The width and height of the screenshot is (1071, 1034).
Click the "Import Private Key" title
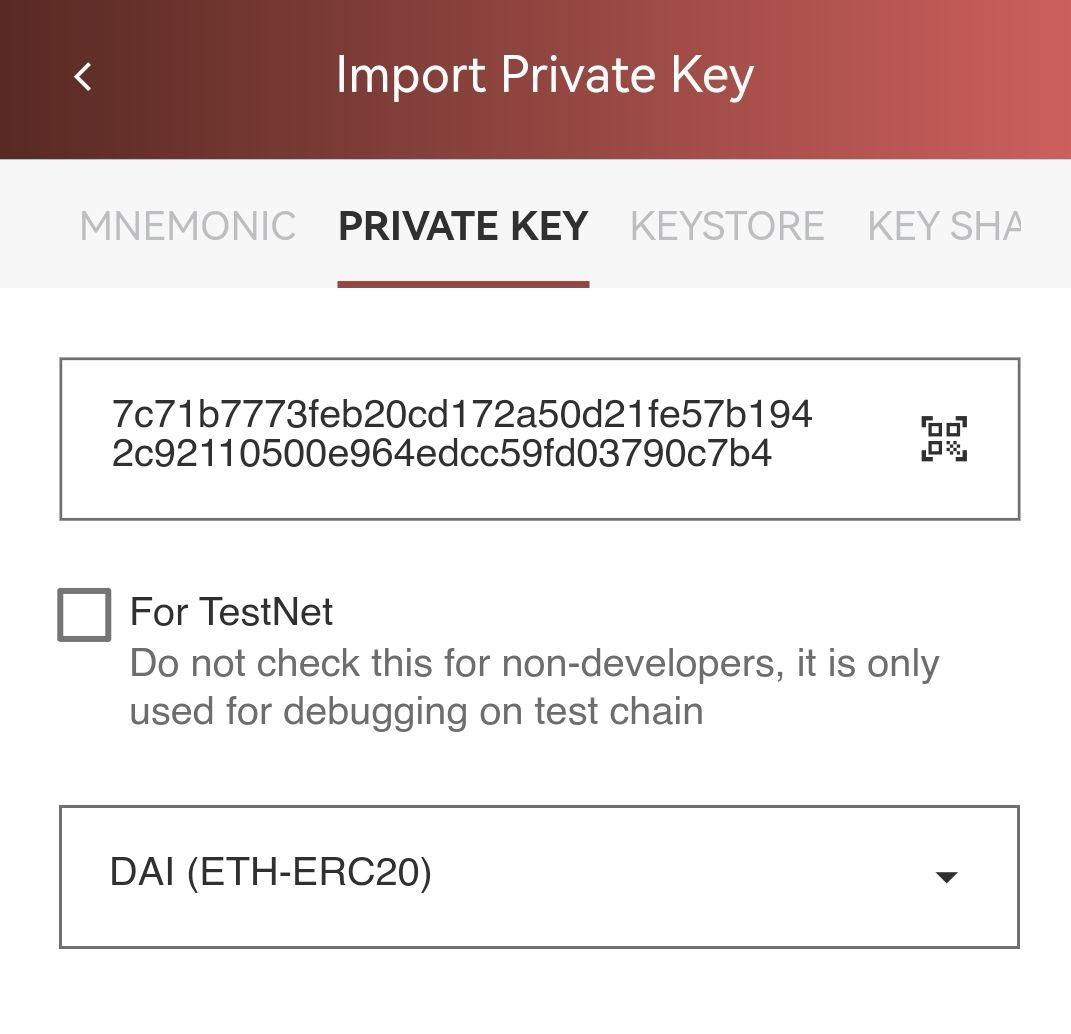(544, 76)
